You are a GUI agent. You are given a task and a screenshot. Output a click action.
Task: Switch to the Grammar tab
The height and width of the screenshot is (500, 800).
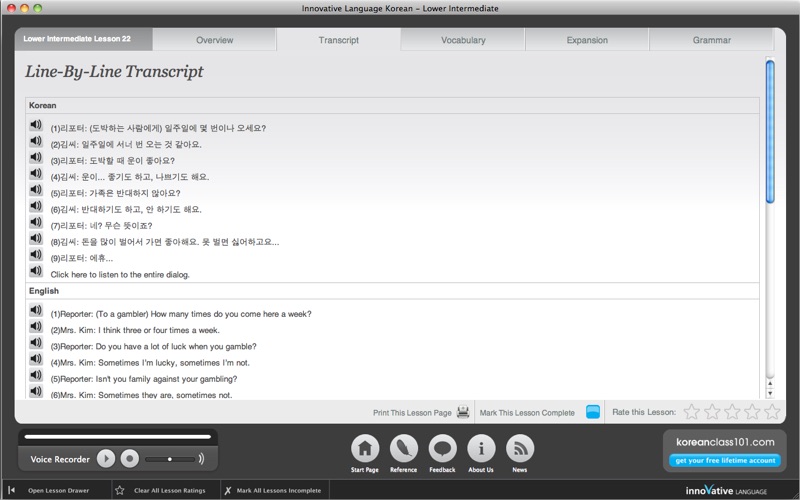click(x=711, y=40)
